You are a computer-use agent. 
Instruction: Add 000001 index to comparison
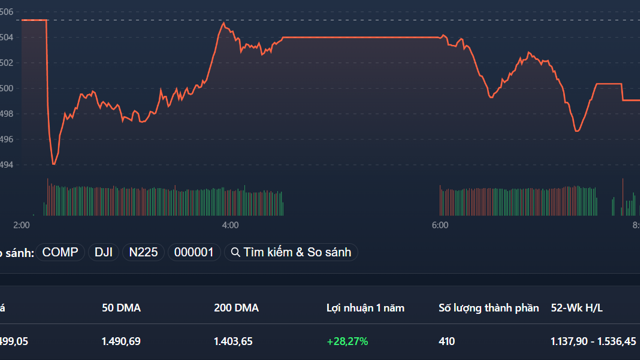pyautogui.click(x=194, y=252)
